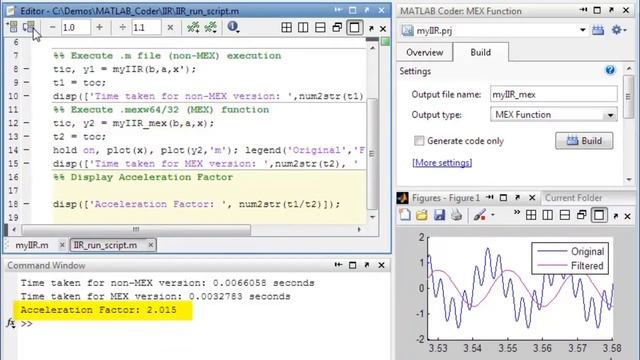Click New Figure icon in Figures toolbar

coord(405,215)
